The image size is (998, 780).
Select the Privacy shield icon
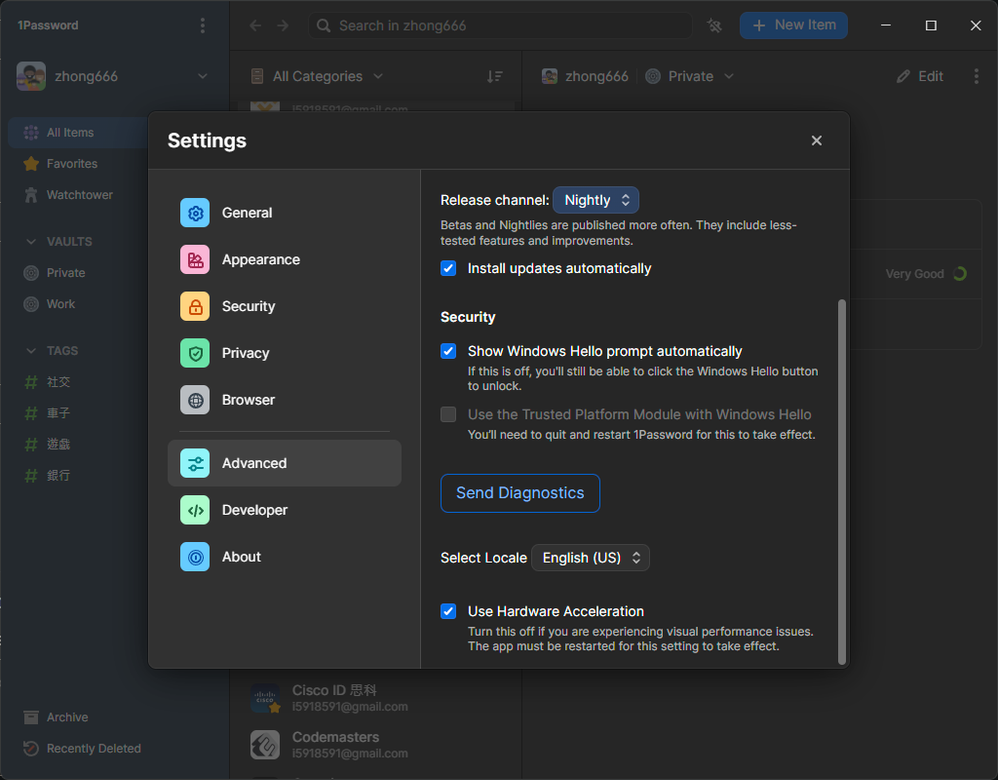(195, 353)
